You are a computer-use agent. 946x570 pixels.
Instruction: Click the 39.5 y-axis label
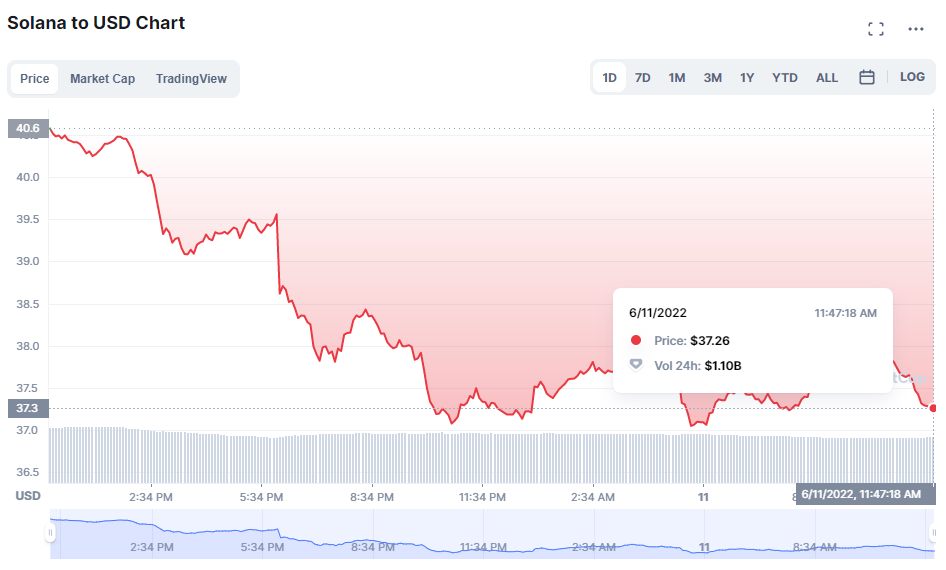point(28,220)
